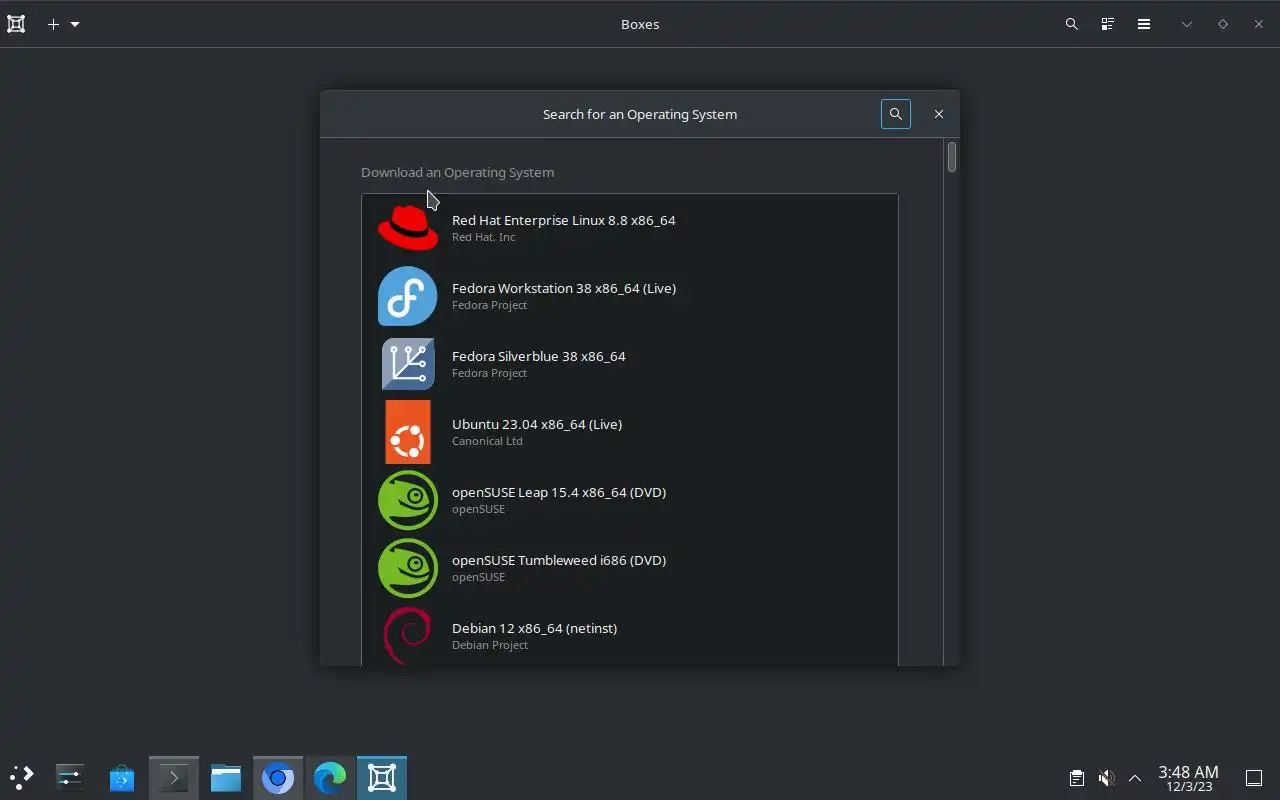This screenshot has width=1280, height=800.
Task: Click the Fedora Silverblue logo icon
Action: (408, 364)
